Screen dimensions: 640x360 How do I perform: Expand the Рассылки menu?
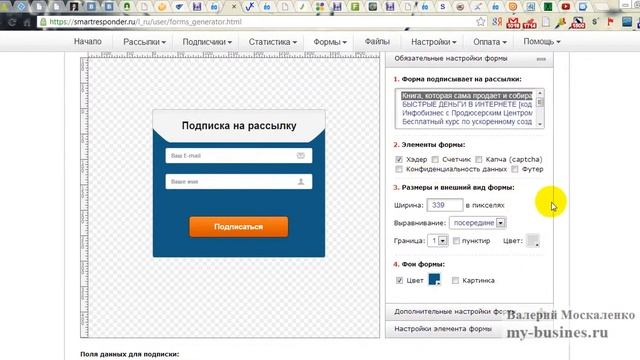click(144, 42)
